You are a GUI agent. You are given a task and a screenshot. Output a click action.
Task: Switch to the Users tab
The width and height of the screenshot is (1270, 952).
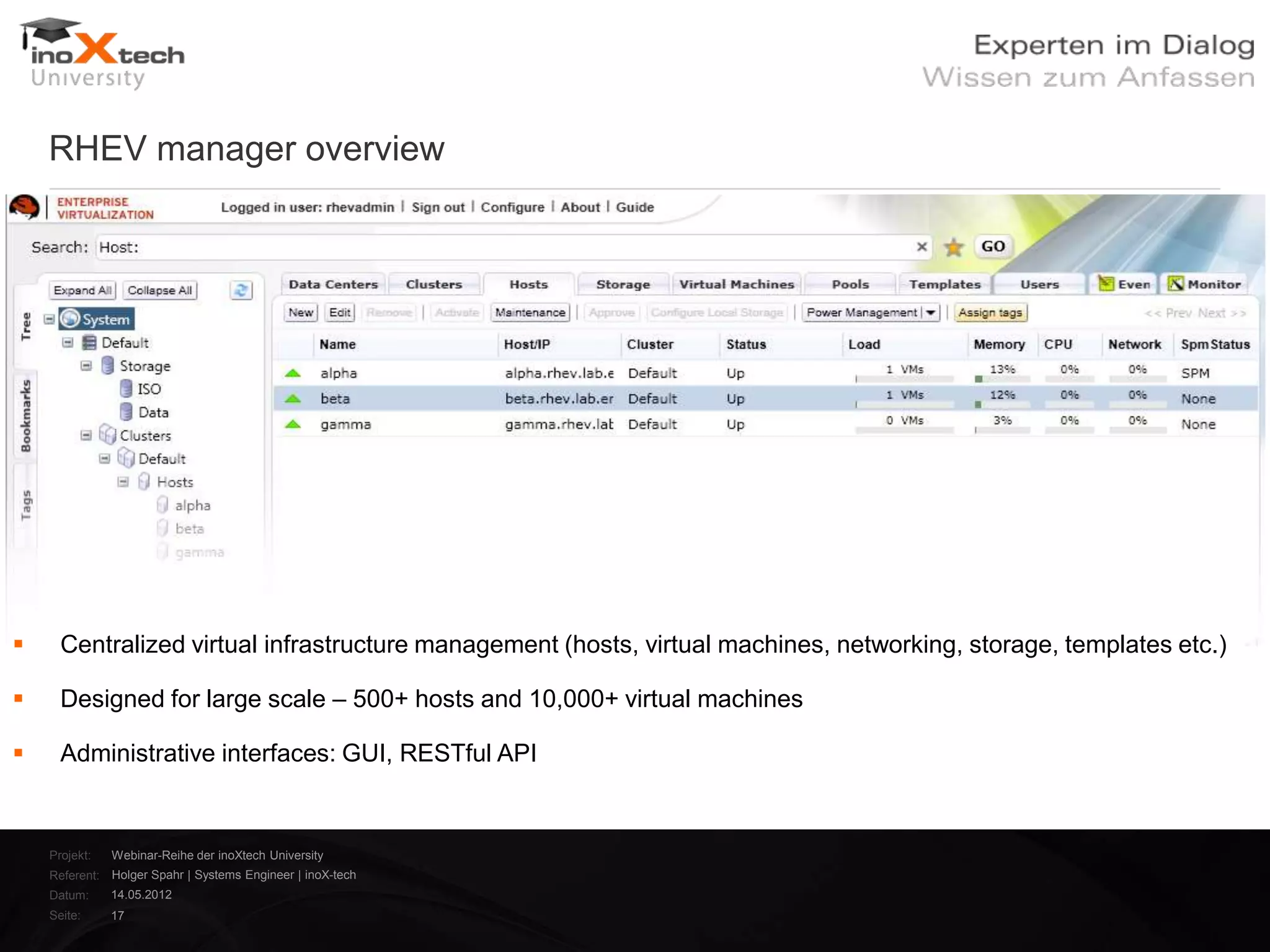click(1040, 284)
